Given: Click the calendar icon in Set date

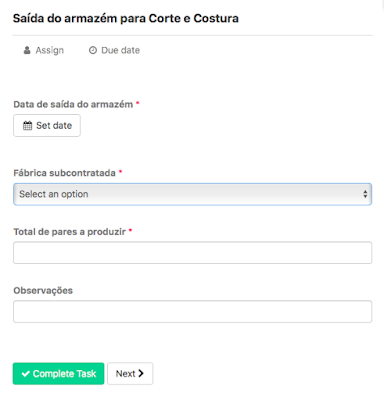Looking at the screenshot, I should [x=27, y=126].
